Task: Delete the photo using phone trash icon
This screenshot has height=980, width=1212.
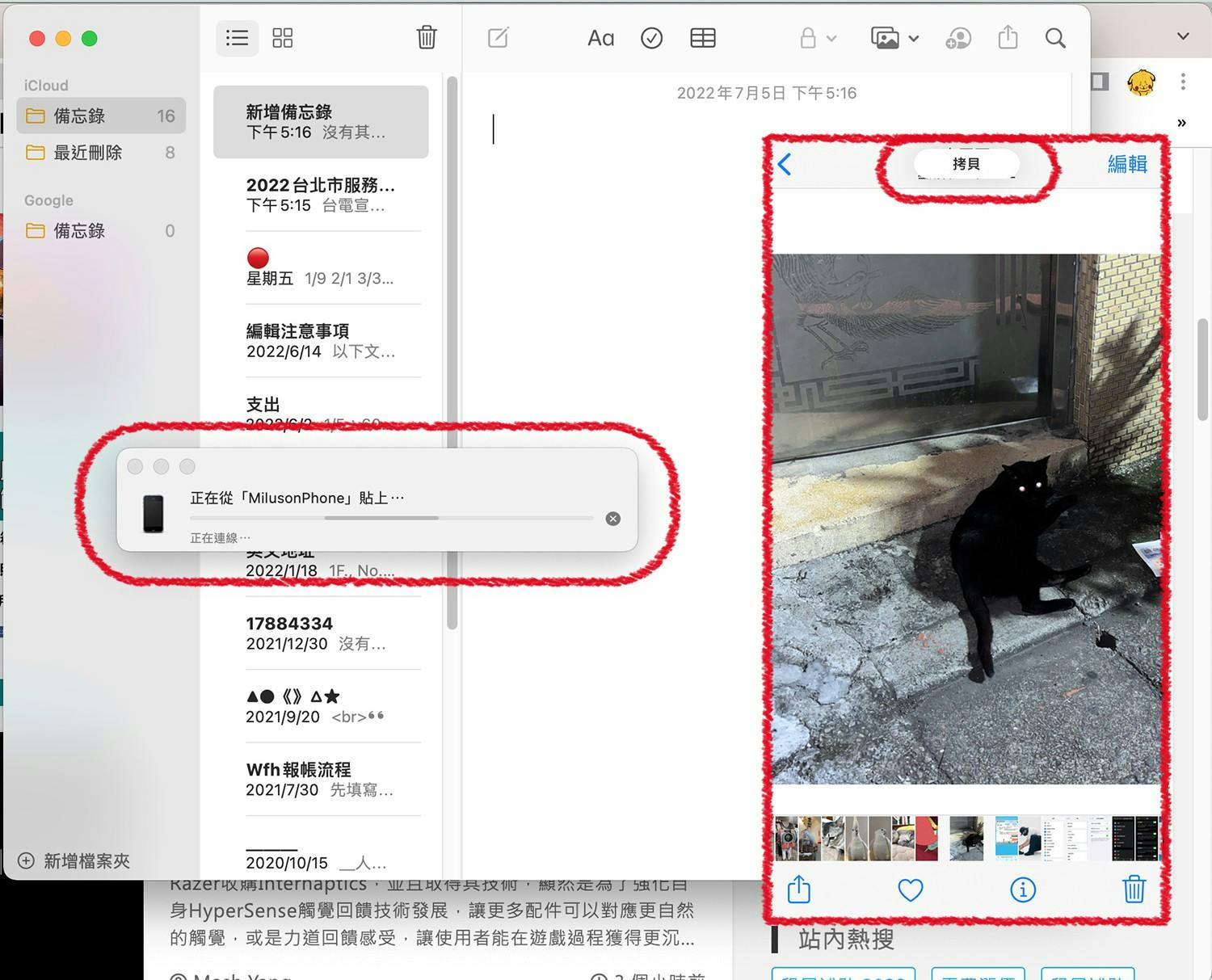Action: pyautogui.click(x=1134, y=889)
